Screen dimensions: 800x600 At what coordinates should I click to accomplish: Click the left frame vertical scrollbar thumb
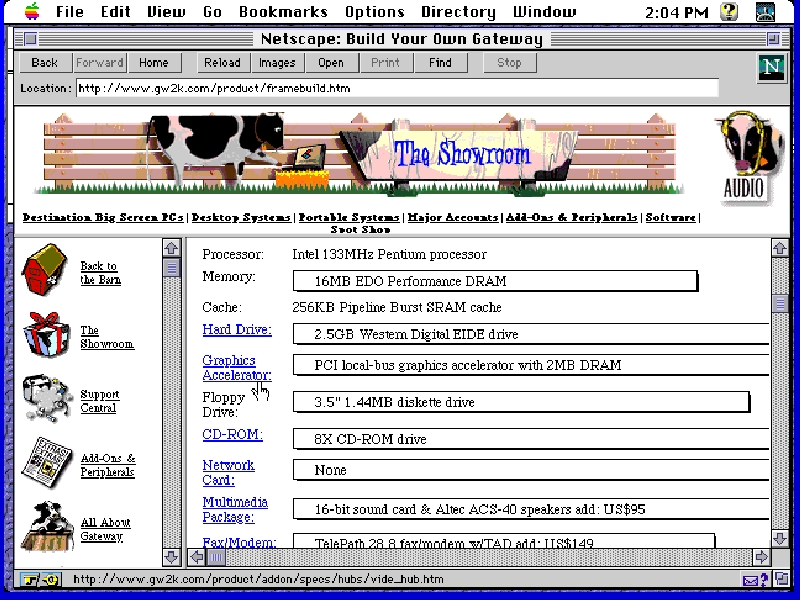171,267
